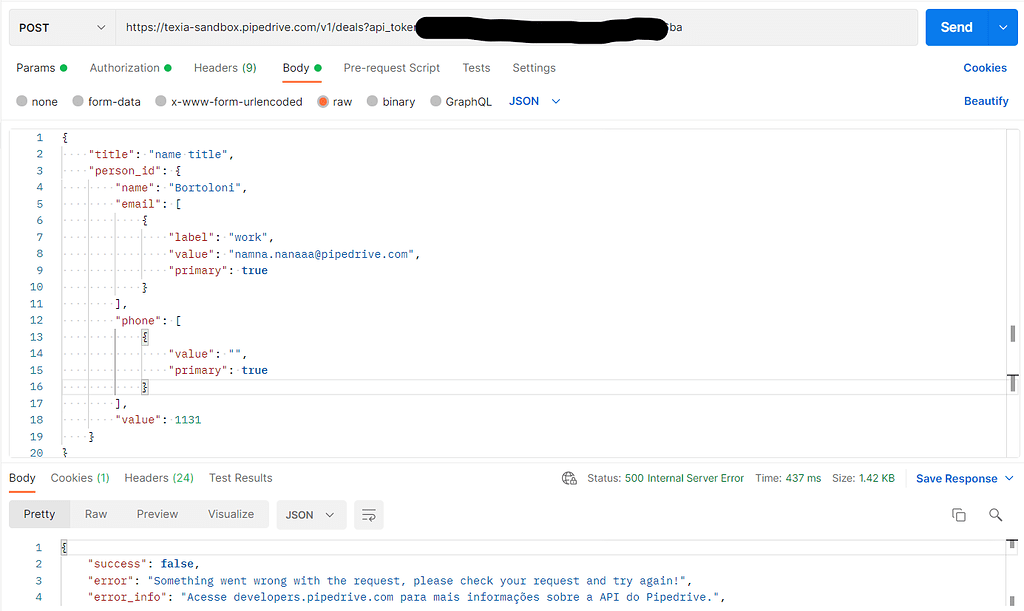1024x611 pixels.
Task: Open the response JSON format dropdown
Action: [311, 515]
